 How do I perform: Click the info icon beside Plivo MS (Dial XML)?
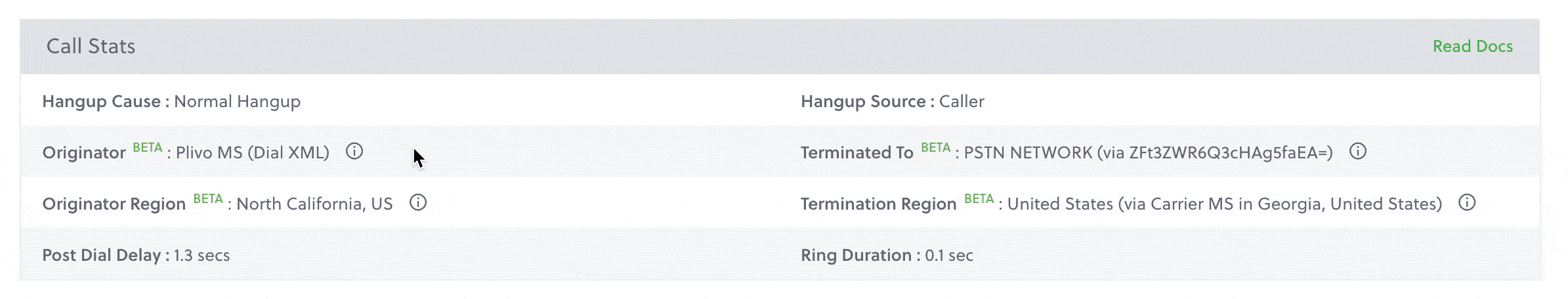point(354,152)
